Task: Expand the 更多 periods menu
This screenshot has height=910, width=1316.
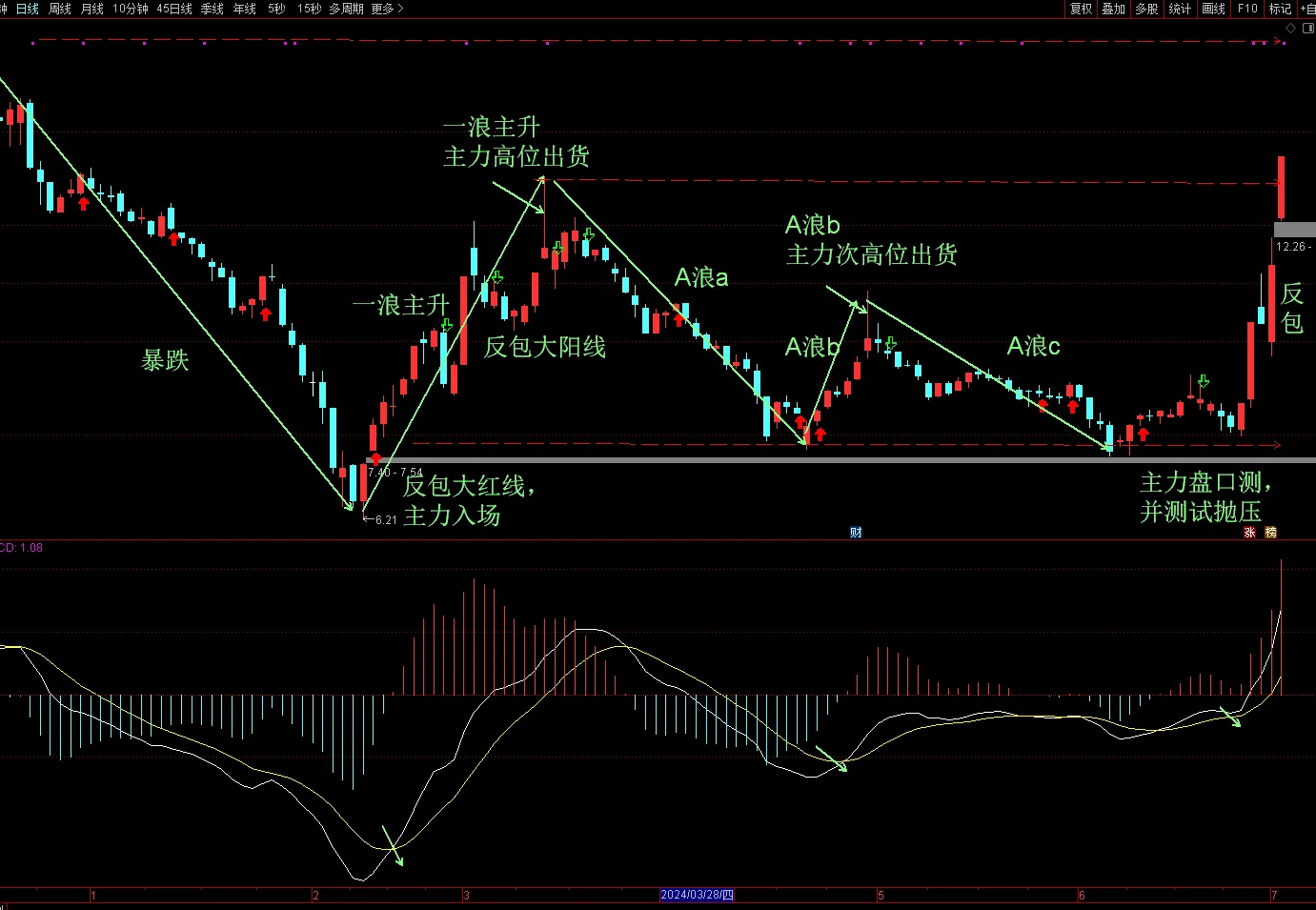Action: [387, 9]
